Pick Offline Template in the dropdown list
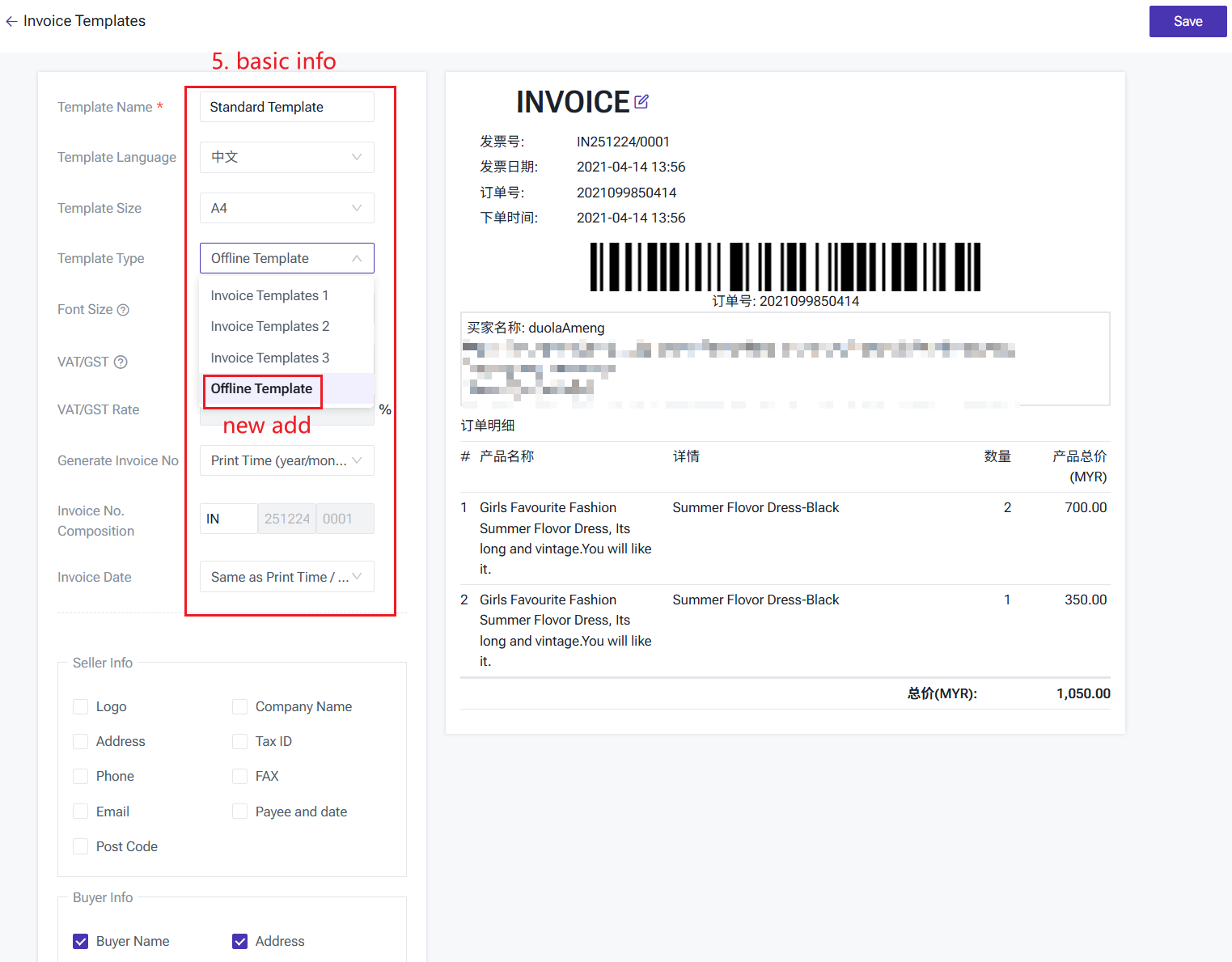This screenshot has width=1232, height=962. (261, 388)
